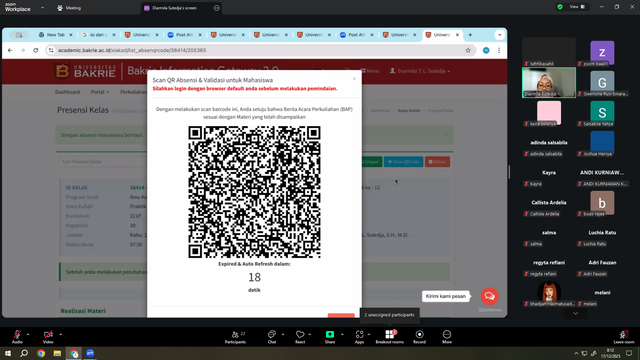Click the Windows notification center icon
The height and width of the screenshot is (360, 640).
pyautogui.click(x=629, y=353)
